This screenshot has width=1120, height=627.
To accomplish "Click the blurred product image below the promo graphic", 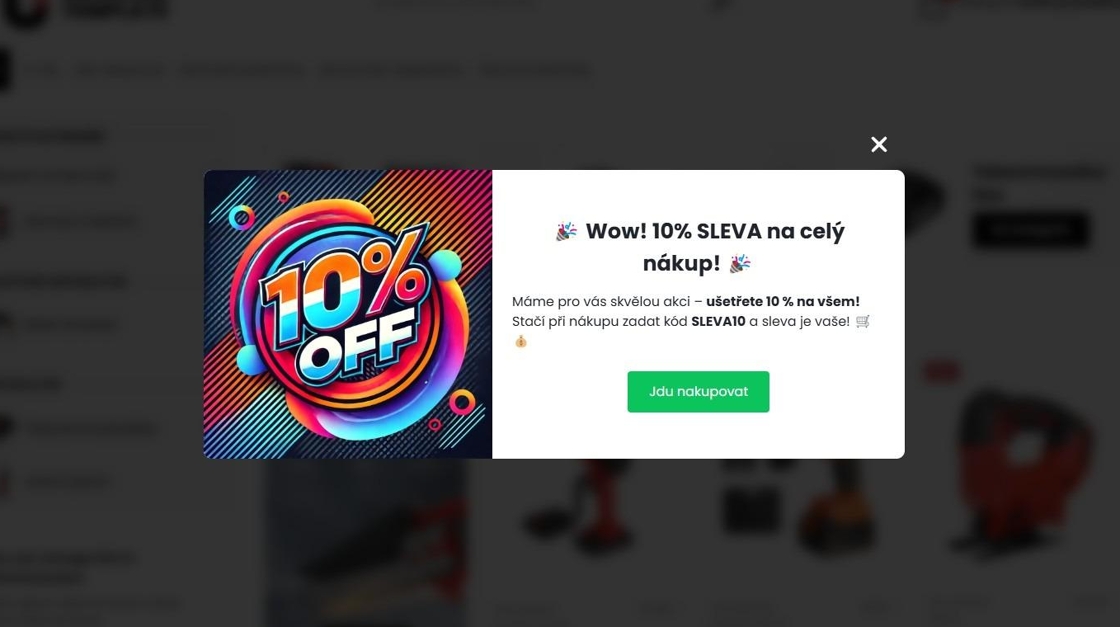I will click(368, 543).
